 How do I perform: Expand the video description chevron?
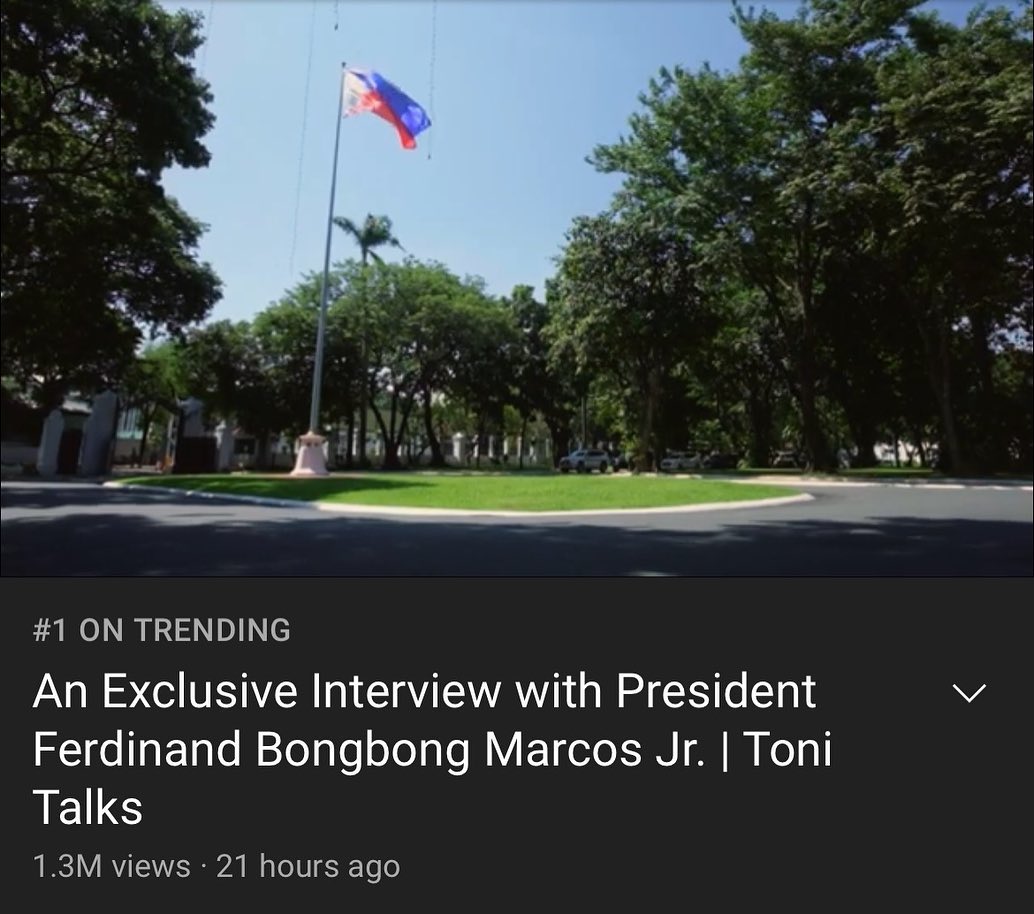click(969, 693)
